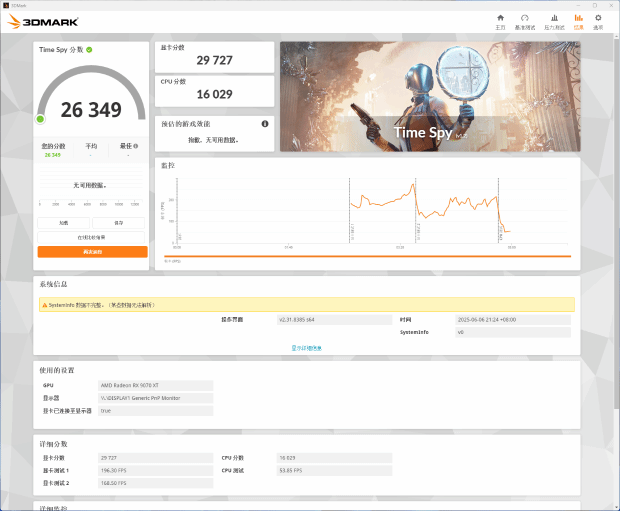The height and width of the screenshot is (511, 620).
Task: Click the compare results online (在线比较结果) button
Action: [x=91, y=237]
